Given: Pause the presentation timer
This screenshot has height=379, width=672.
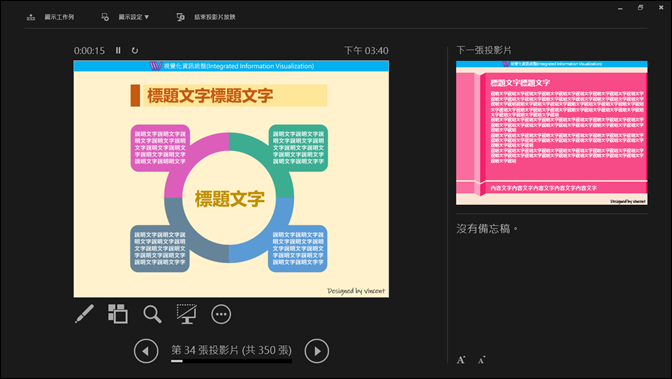Looking at the screenshot, I should click(x=118, y=51).
